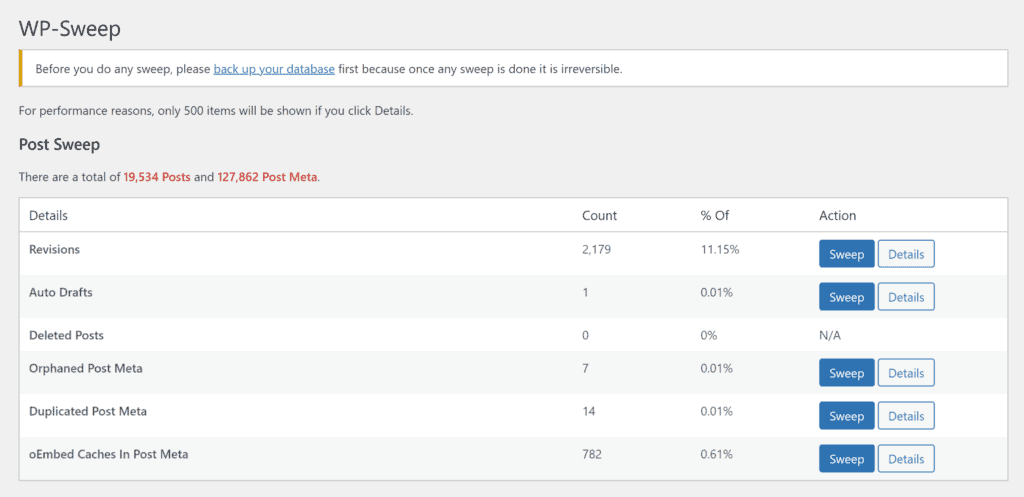Click the 19,534 Posts total
This screenshot has width=1024, height=497.
coord(157,177)
